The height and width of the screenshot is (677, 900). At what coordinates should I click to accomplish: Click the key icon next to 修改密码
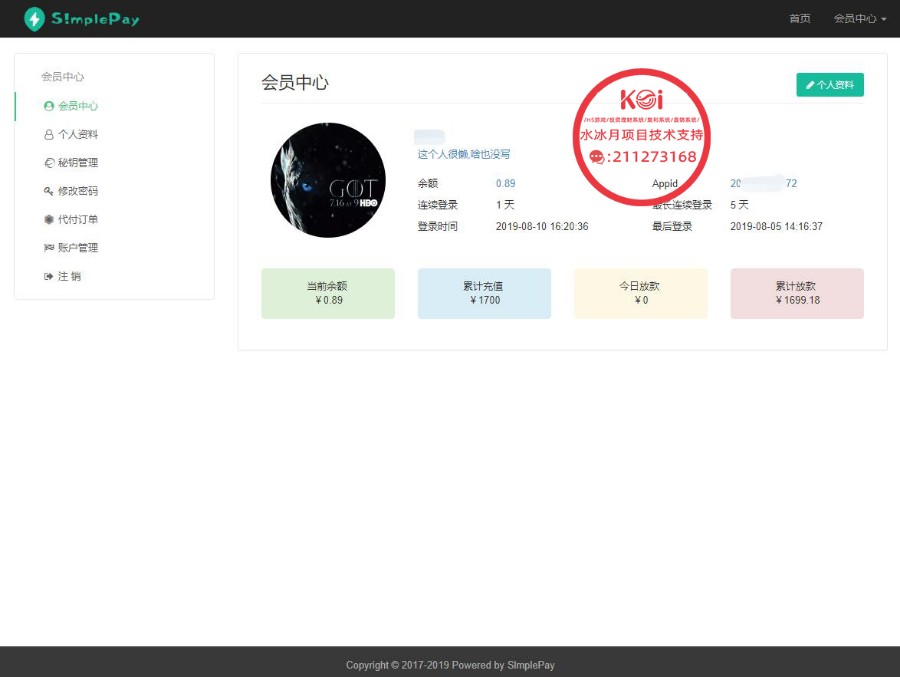coord(50,191)
